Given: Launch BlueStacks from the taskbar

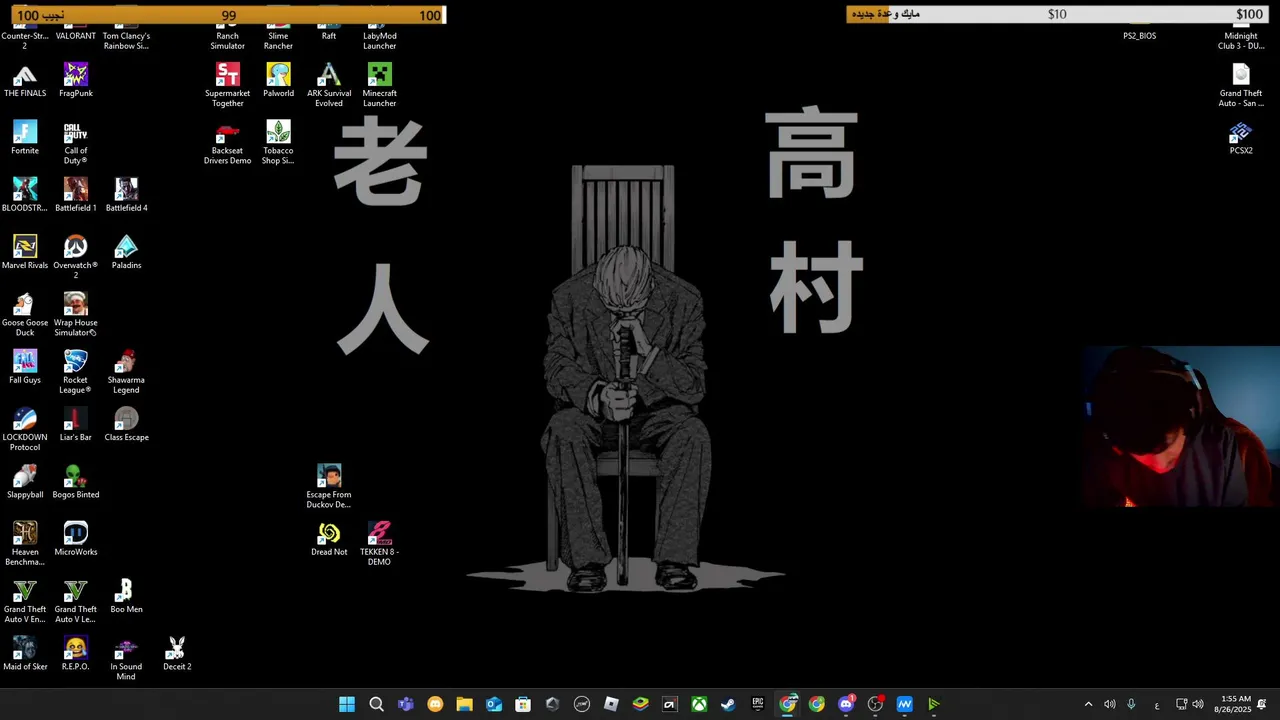Looking at the screenshot, I should tap(640, 704).
